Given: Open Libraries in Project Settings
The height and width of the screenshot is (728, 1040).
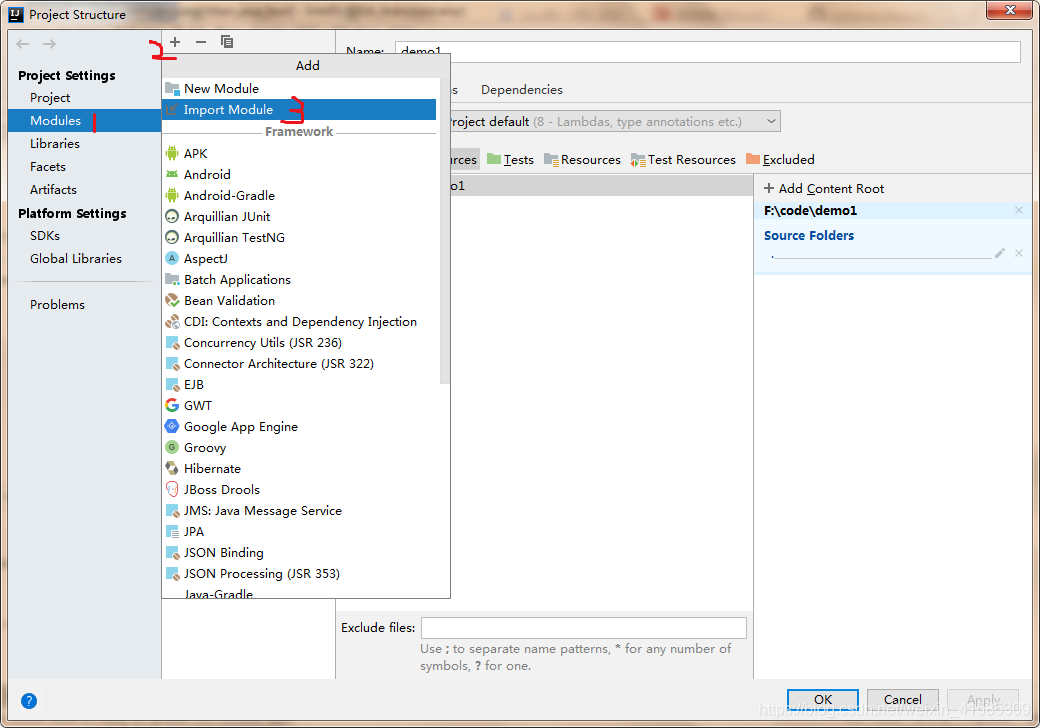Looking at the screenshot, I should point(54,143).
